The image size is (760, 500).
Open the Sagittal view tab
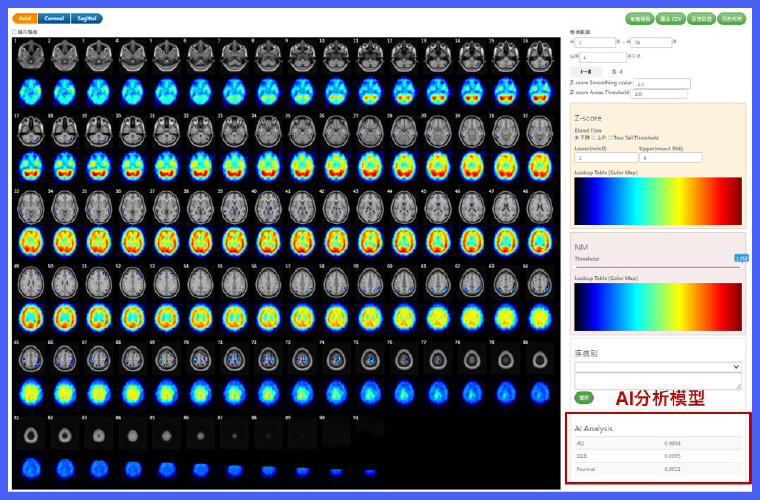pyautogui.click(x=87, y=18)
